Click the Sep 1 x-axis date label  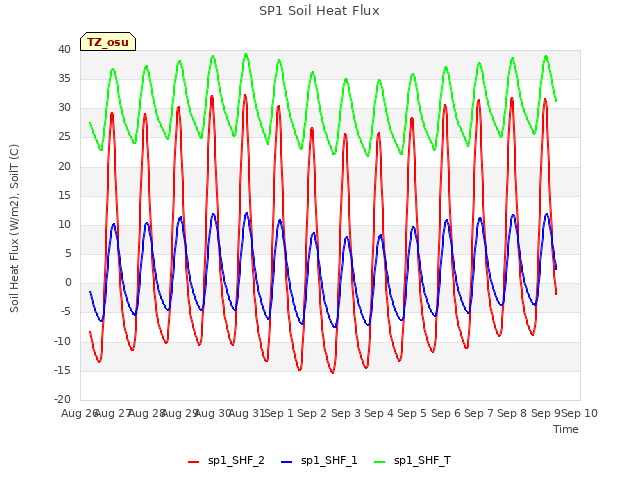click(279, 413)
